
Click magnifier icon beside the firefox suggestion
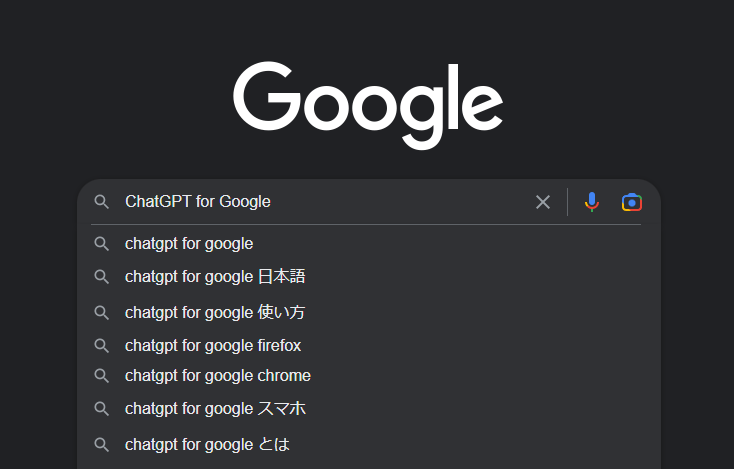tap(102, 346)
